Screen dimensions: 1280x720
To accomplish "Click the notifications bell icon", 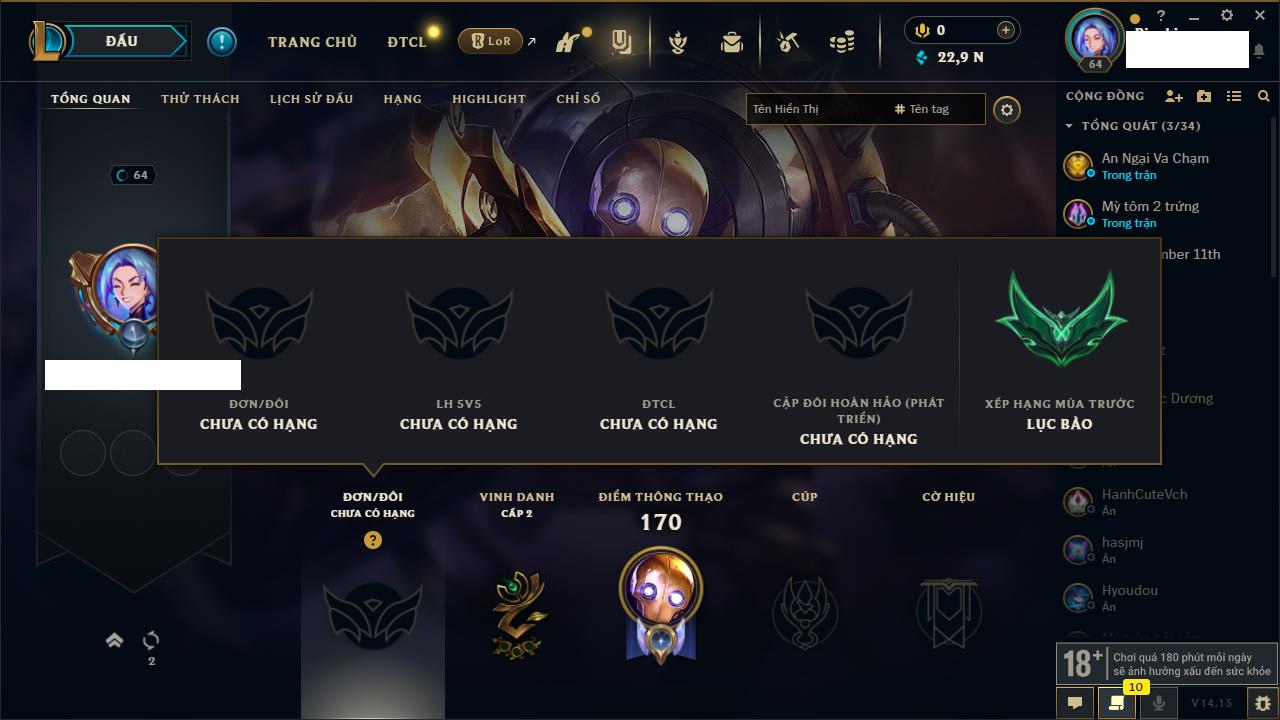I will [1260, 50].
